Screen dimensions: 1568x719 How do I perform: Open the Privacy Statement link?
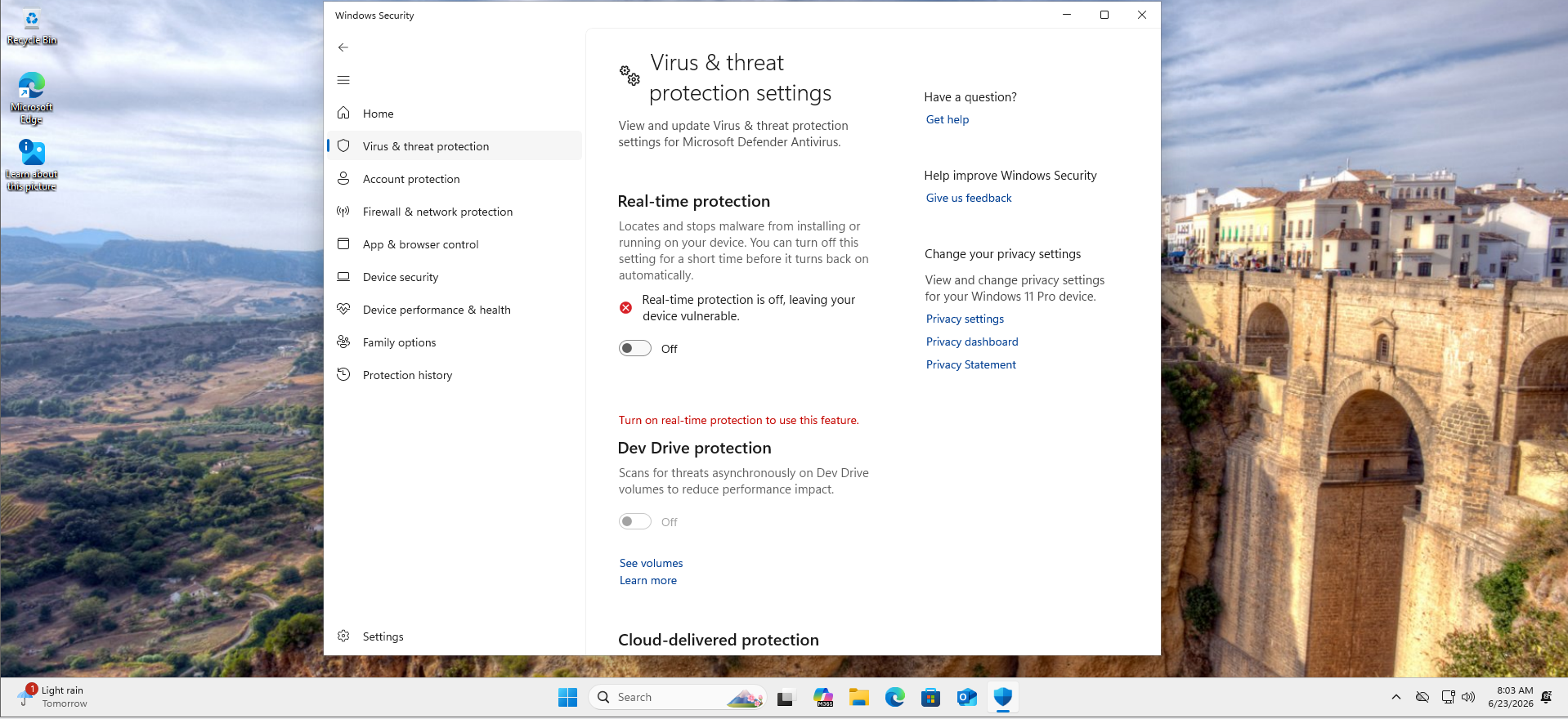[970, 364]
